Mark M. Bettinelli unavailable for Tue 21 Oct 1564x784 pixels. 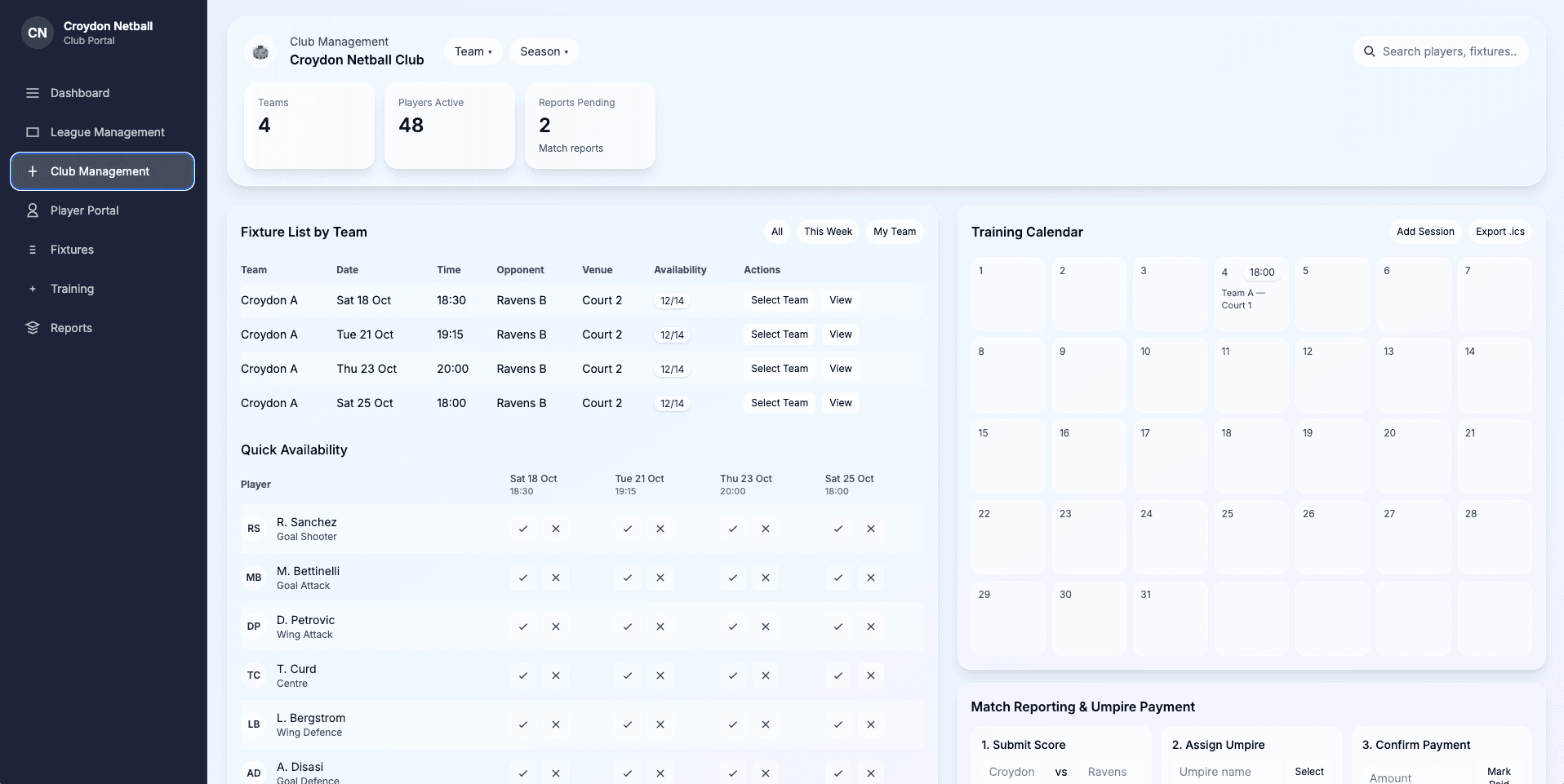click(x=660, y=578)
